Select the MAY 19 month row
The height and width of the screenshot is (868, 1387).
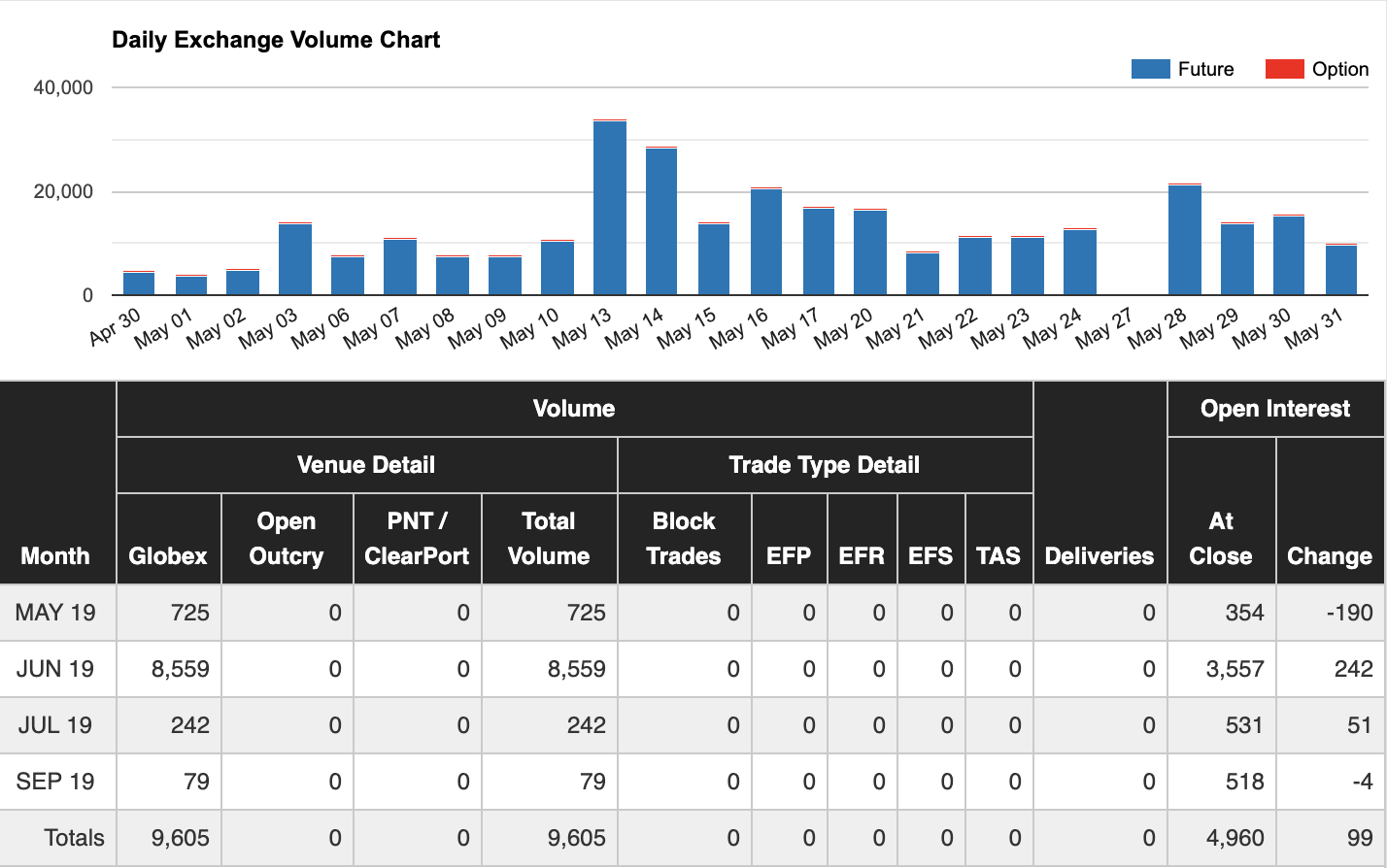pyautogui.click(x=55, y=613)
